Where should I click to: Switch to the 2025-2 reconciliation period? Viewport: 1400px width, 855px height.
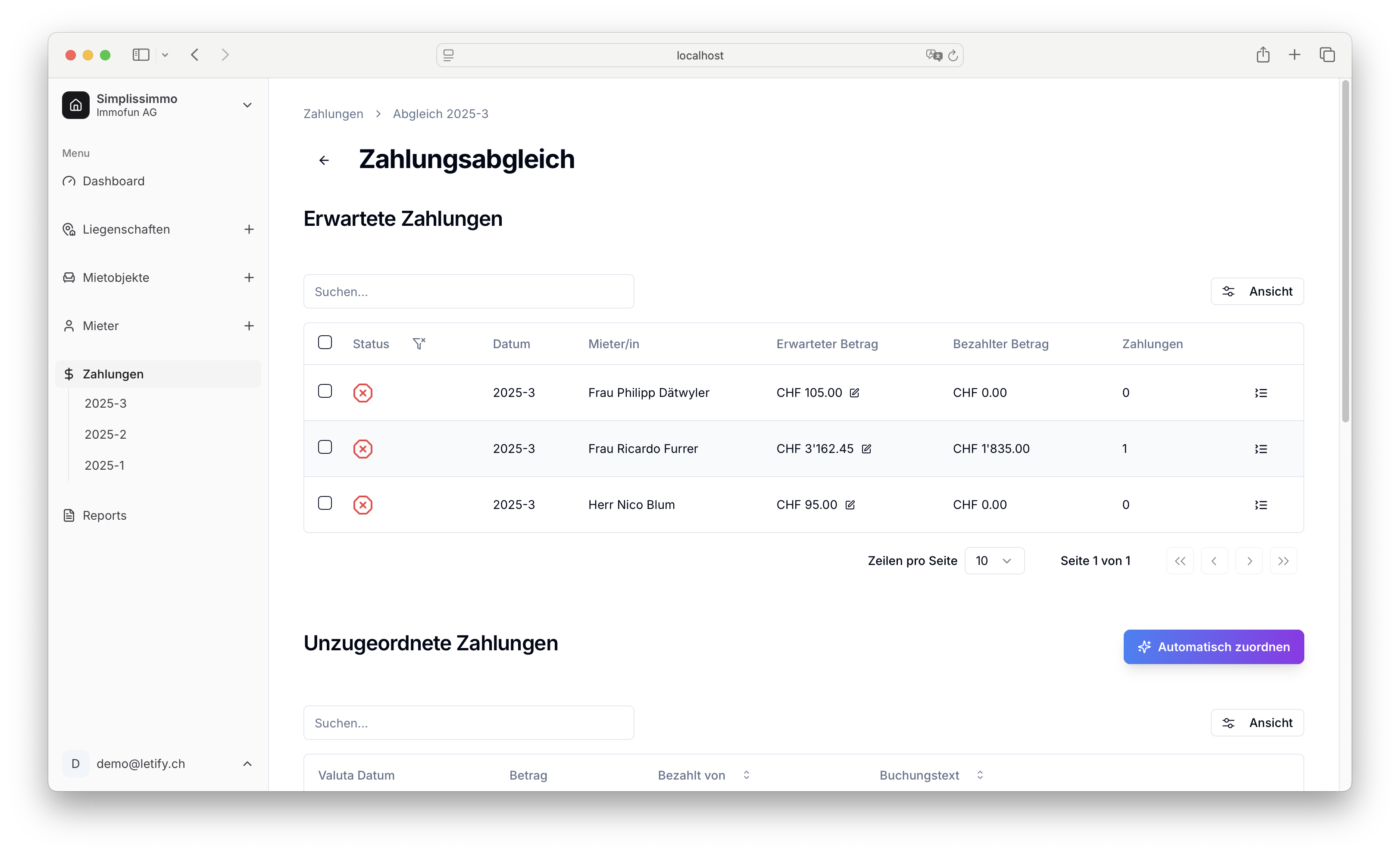click(x=105, y=434)
